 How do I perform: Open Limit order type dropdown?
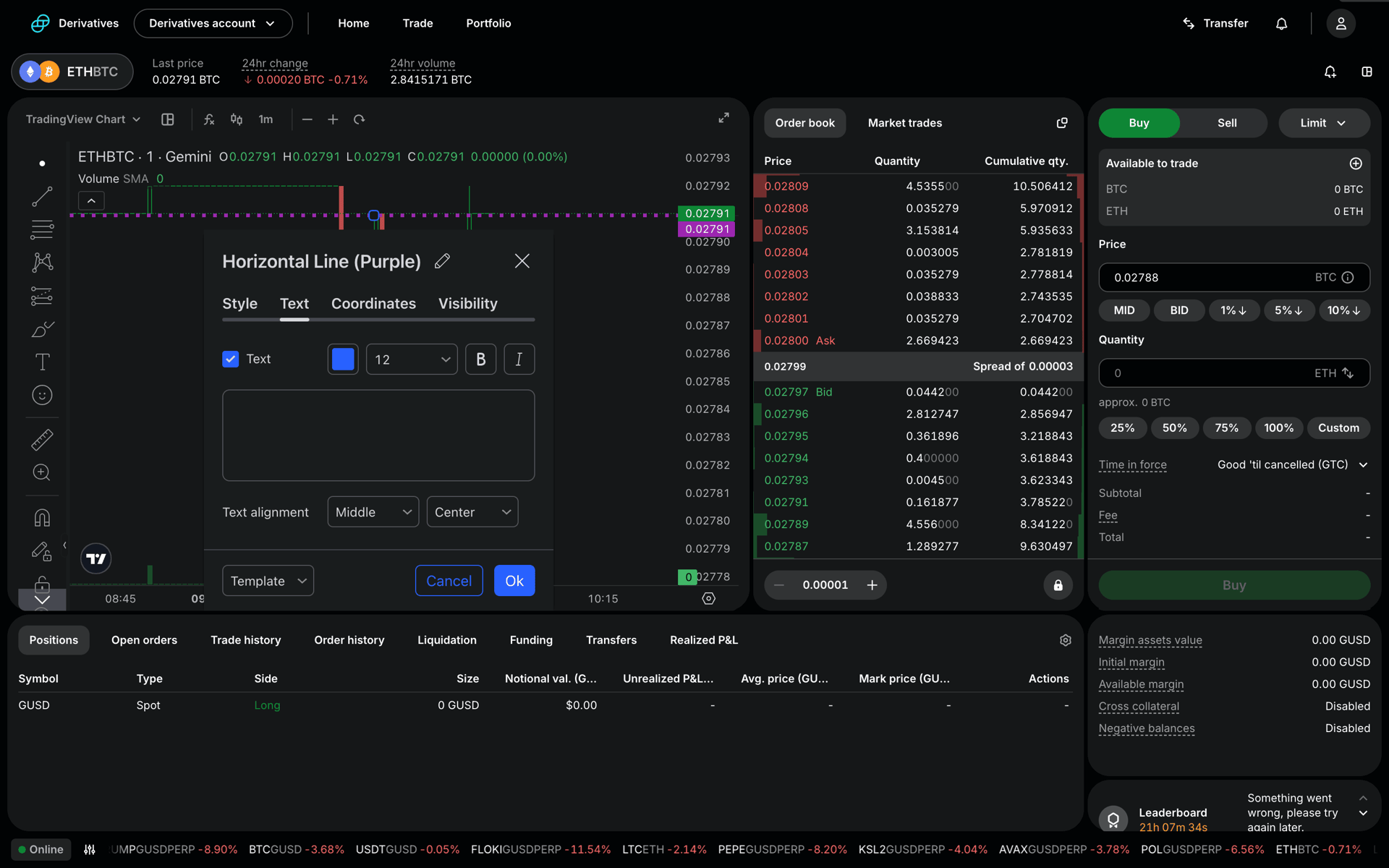click(x=1323, y=123)
